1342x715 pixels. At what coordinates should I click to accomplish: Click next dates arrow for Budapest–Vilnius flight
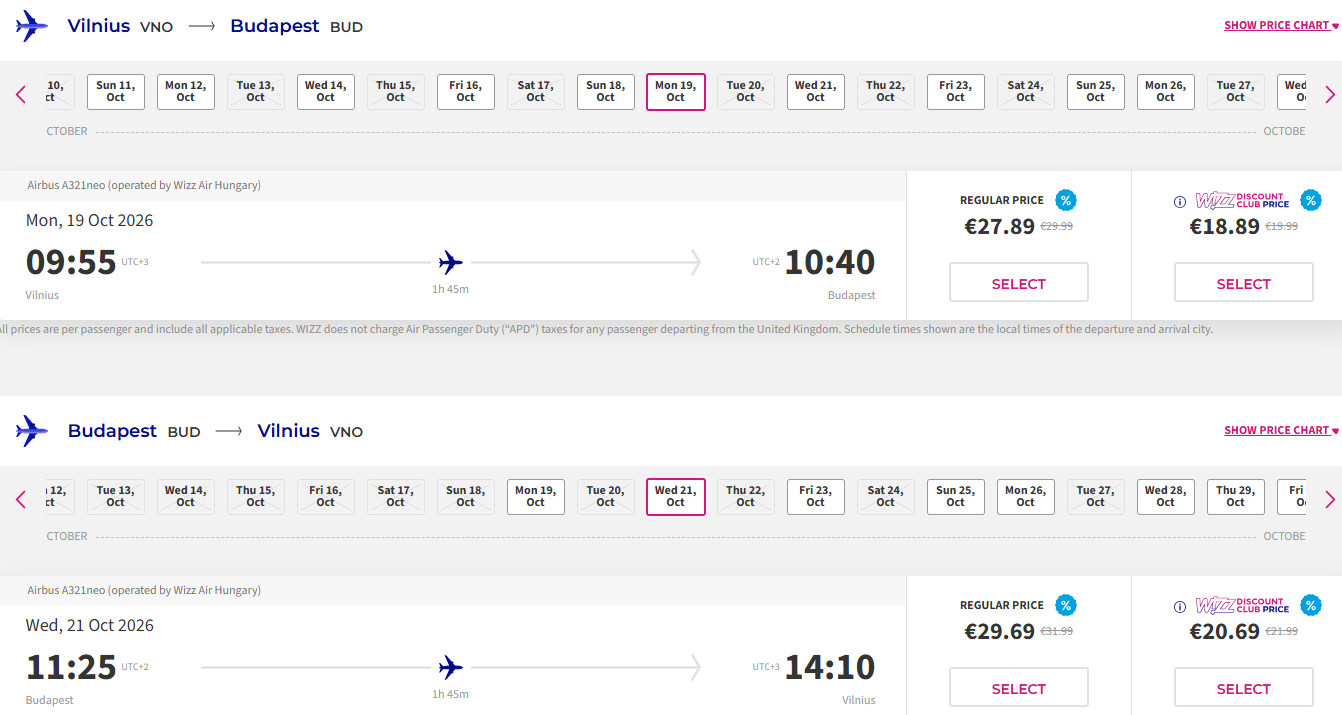[1329, 500]
